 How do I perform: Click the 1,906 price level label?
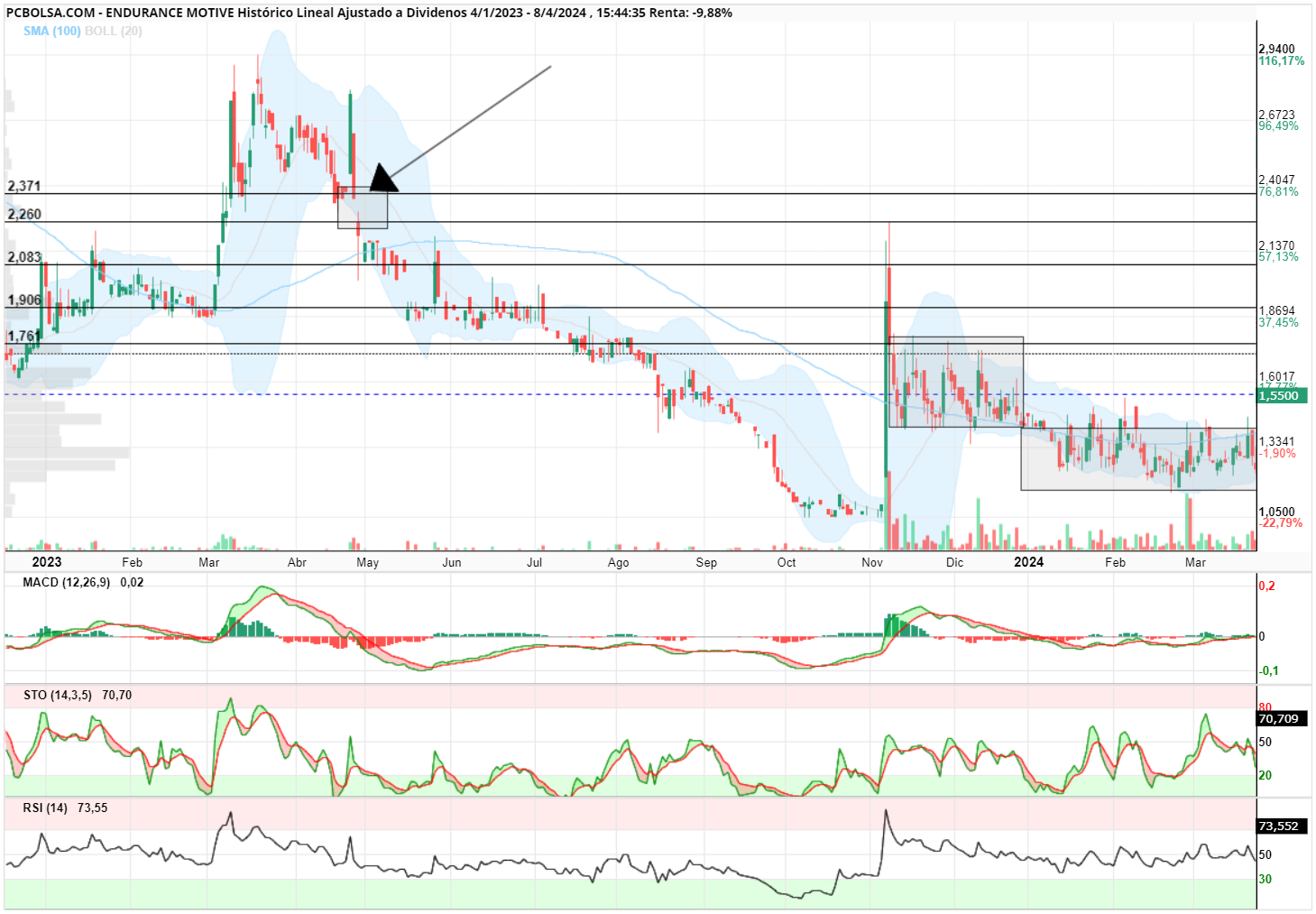click(x=24, y=300)
